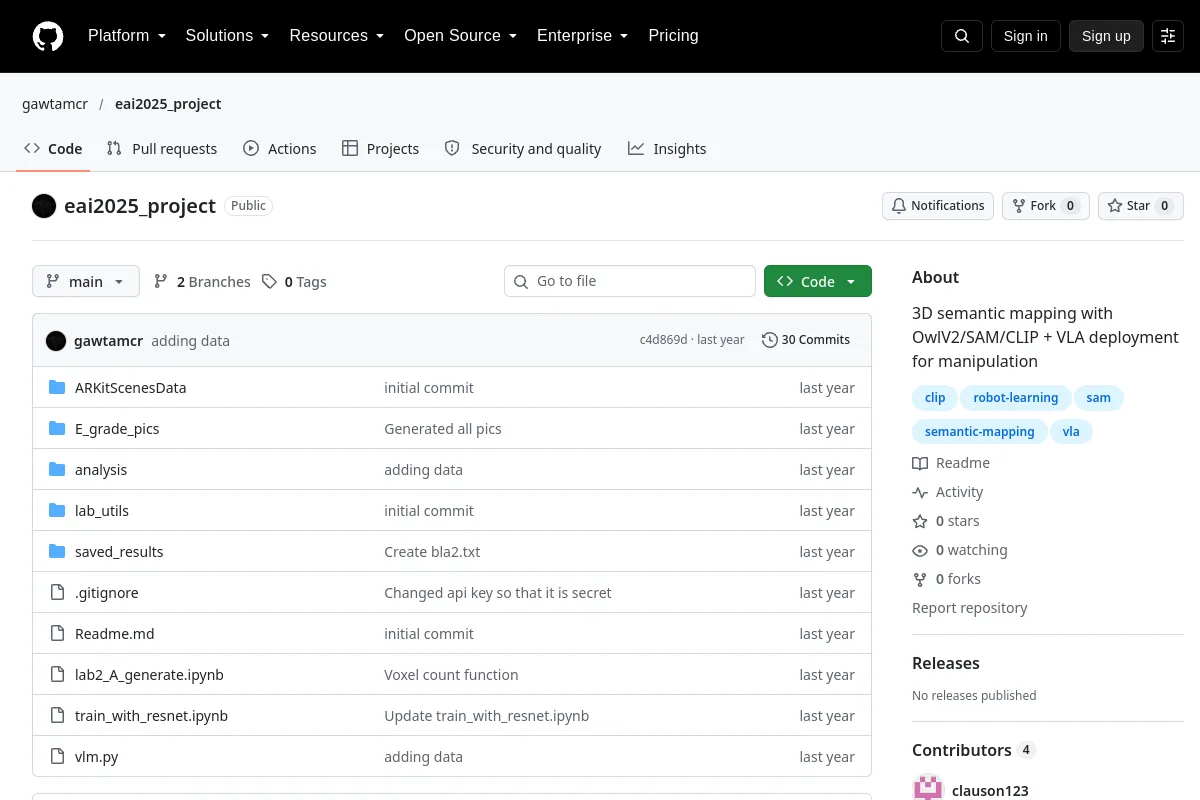Click the lab_utils folder icon
Viewport: 1200px width, 800px height.
[57, 511]
